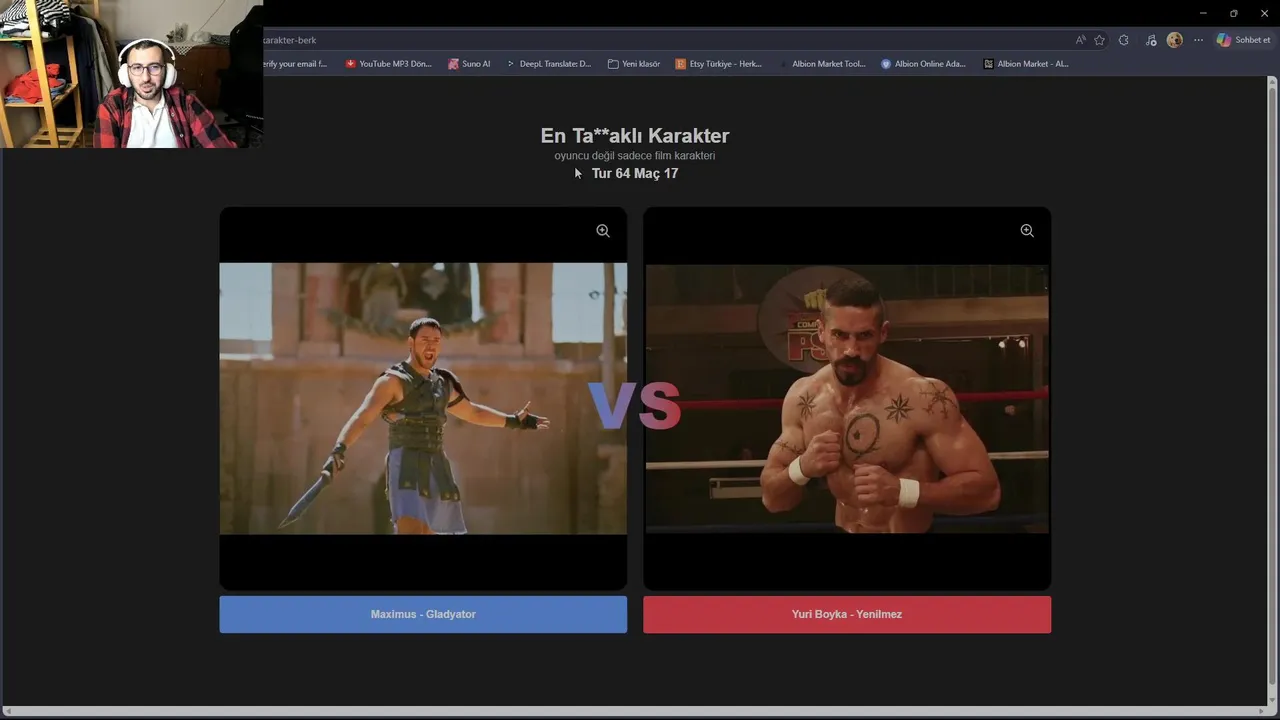Zoom into the Yuri Boyka image with the magnifier
The width and height of the screenshot is (1280, 720).
1027,231
